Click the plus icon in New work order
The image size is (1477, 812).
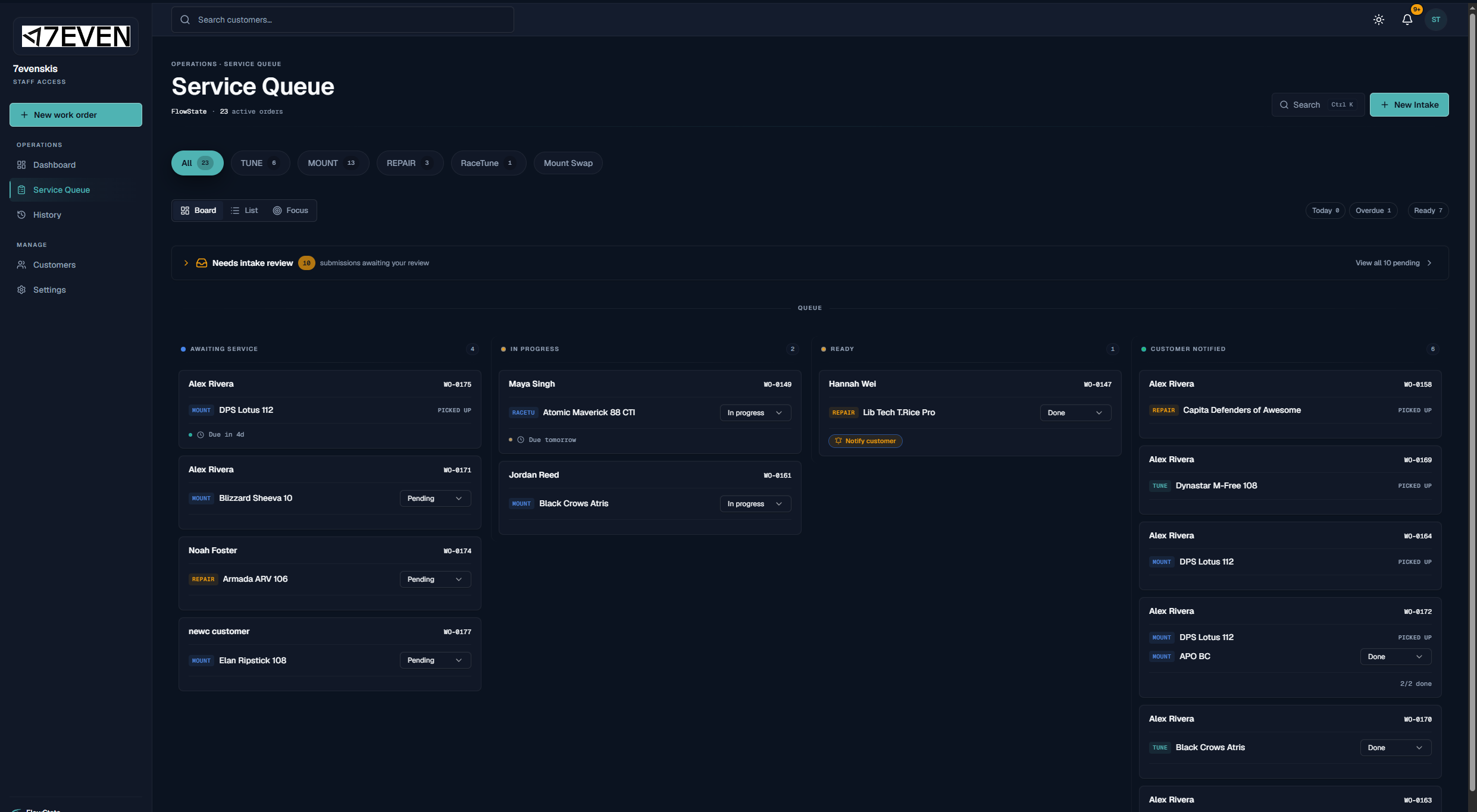point(24,115)
